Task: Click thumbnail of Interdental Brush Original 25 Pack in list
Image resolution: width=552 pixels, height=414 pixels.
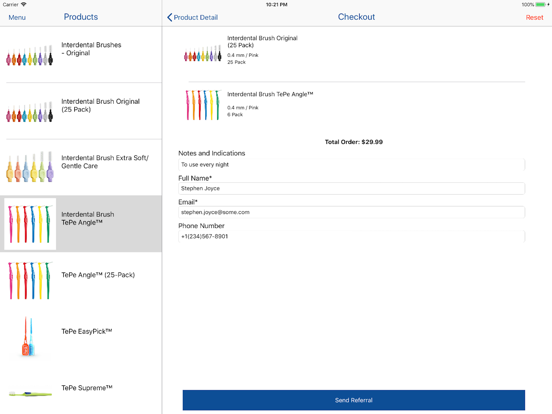Action: (x=30, y=112)
